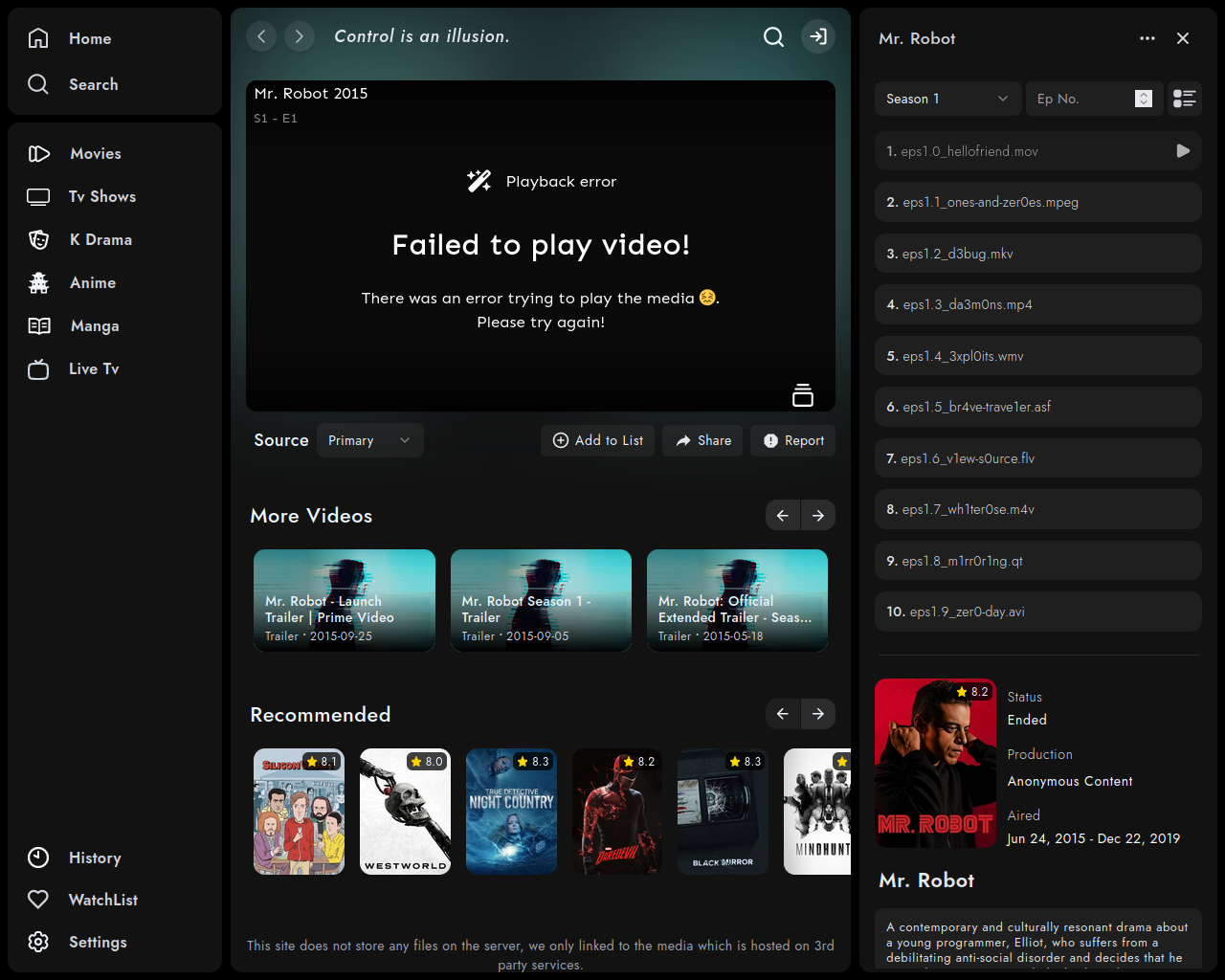The height and width of the screenshot is (980, 1225).
Task: Click the Ep No. input field
Action: (1095, 99)
